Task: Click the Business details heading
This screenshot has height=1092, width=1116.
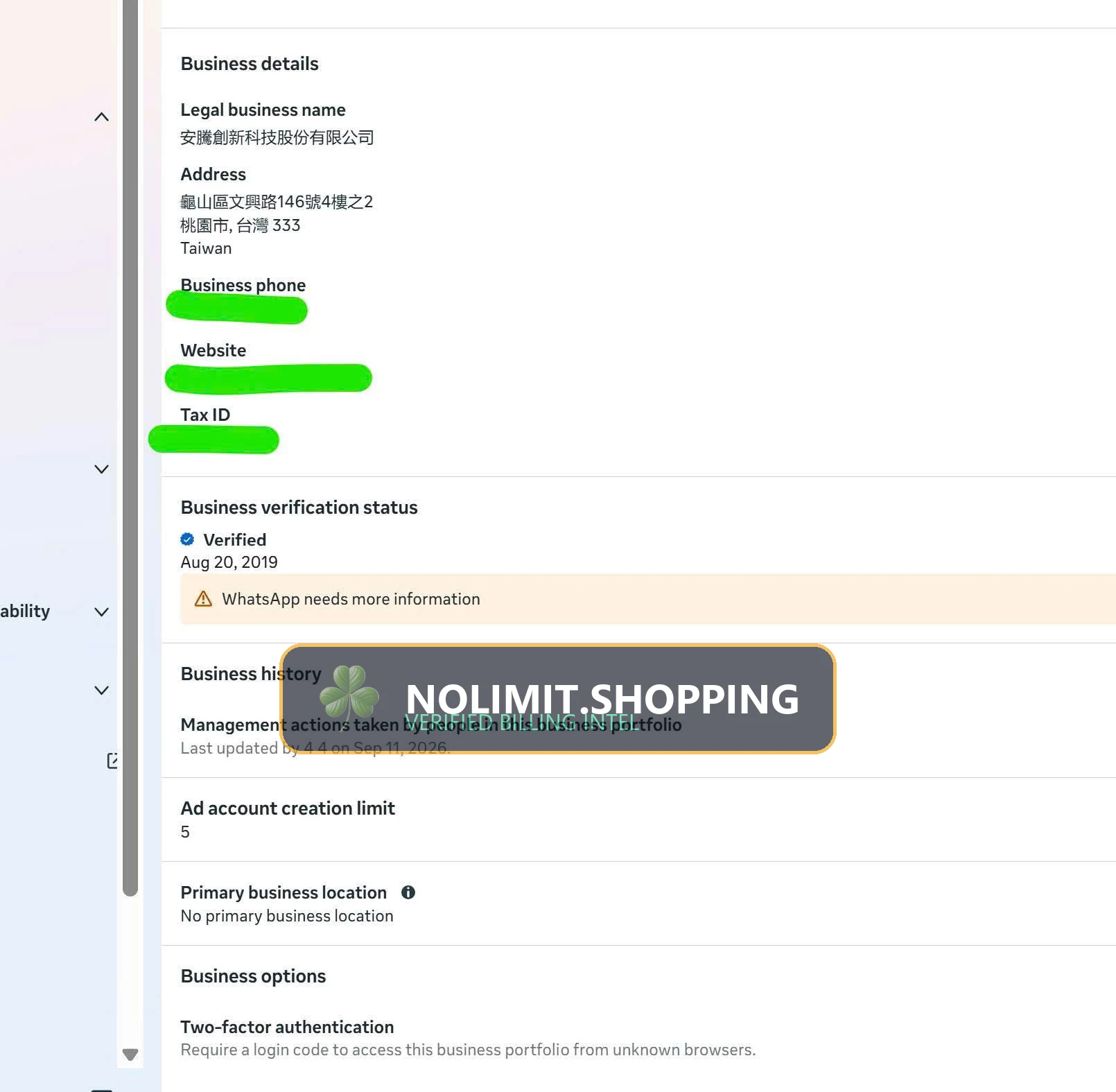Action: click(250, 64)
